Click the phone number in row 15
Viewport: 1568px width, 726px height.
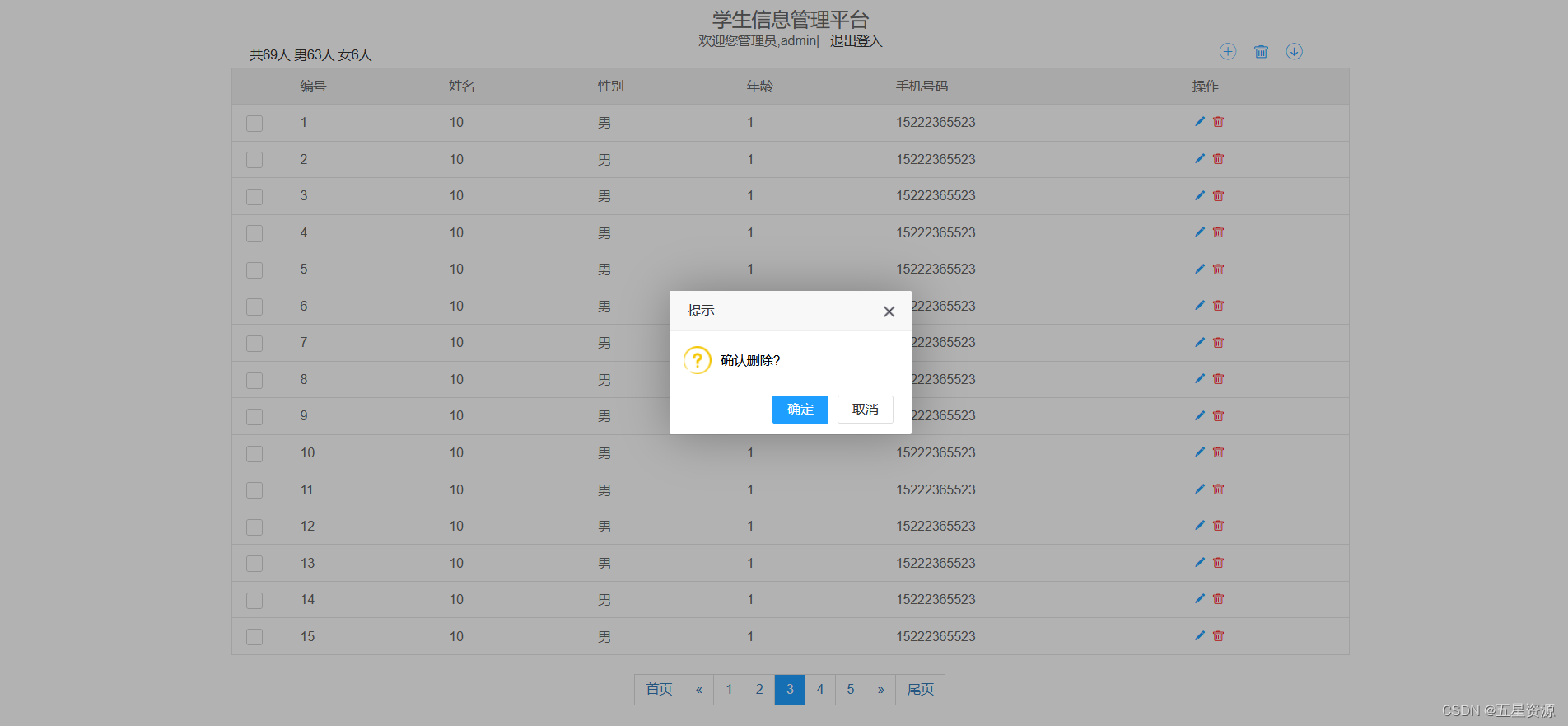[936, 636]
